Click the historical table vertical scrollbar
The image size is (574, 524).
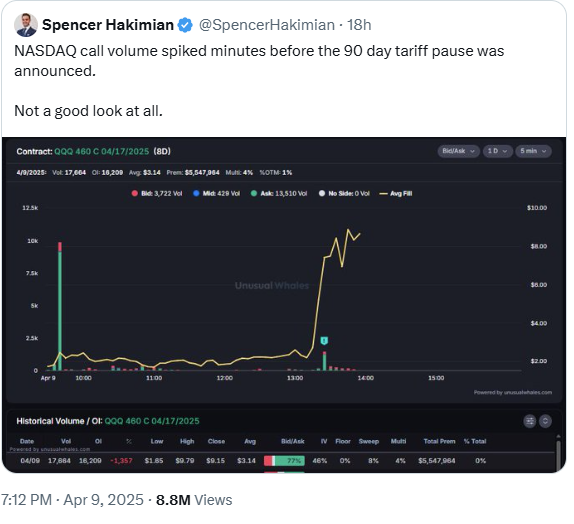click(x=558, y=454)
